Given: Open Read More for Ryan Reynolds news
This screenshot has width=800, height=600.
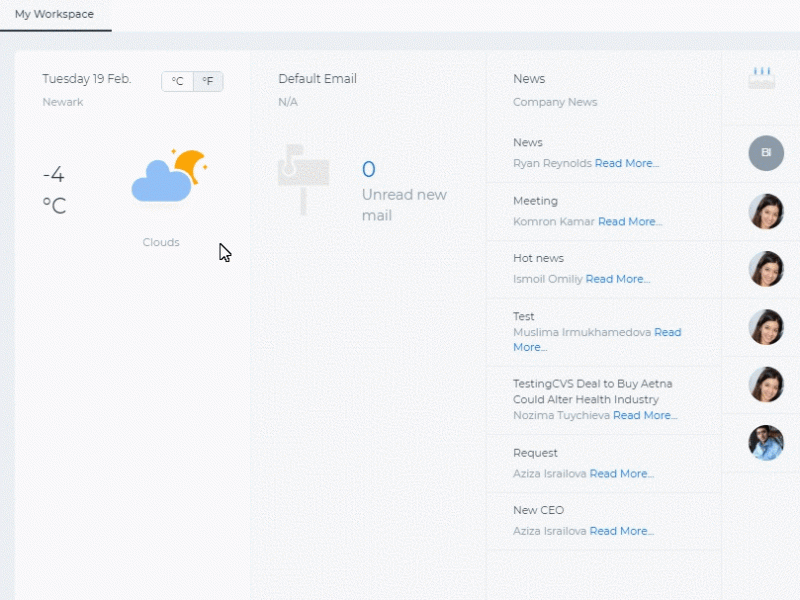Looking at the screenshot, I should pyautogui.click(x=627, y=163).
